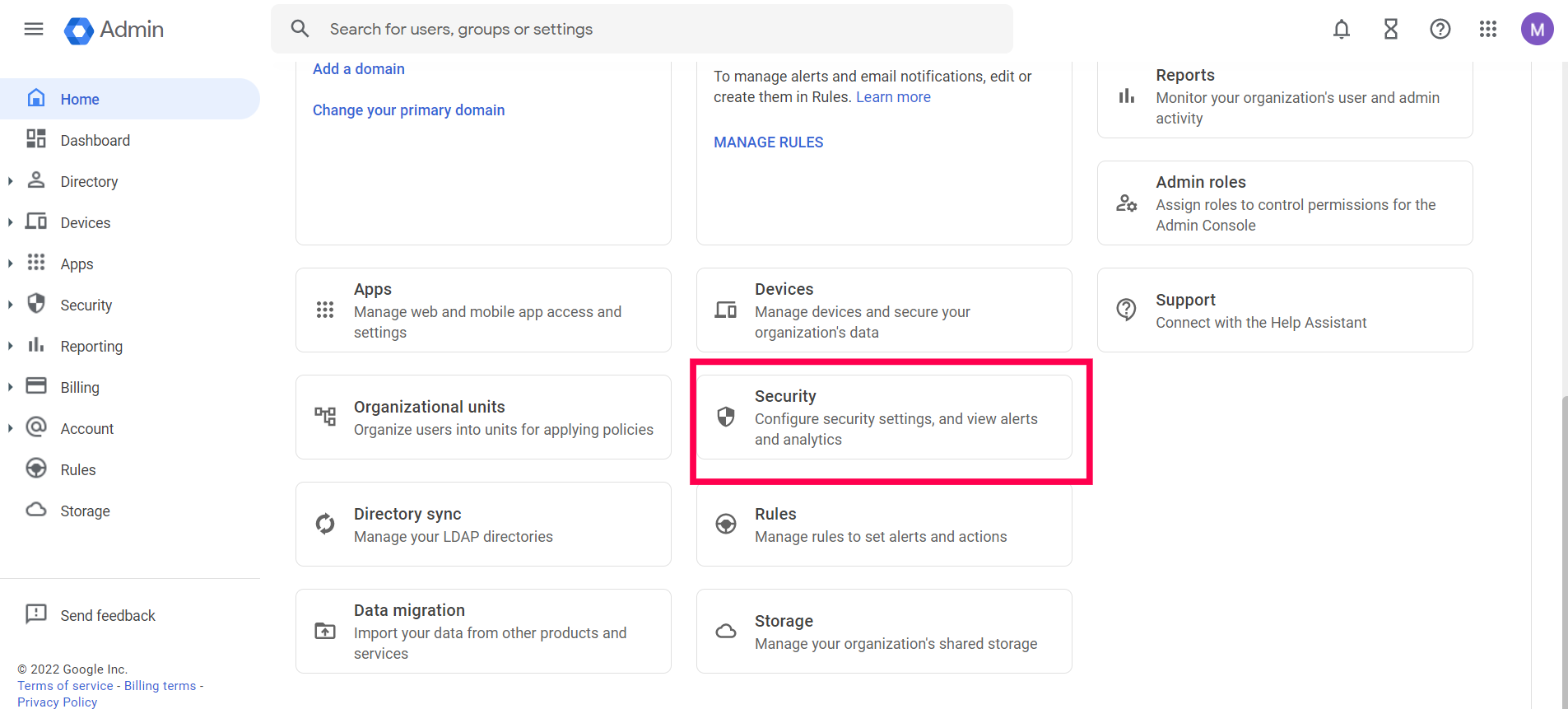
Task: Click the notifications bell icon
Action: (1342, 30)
